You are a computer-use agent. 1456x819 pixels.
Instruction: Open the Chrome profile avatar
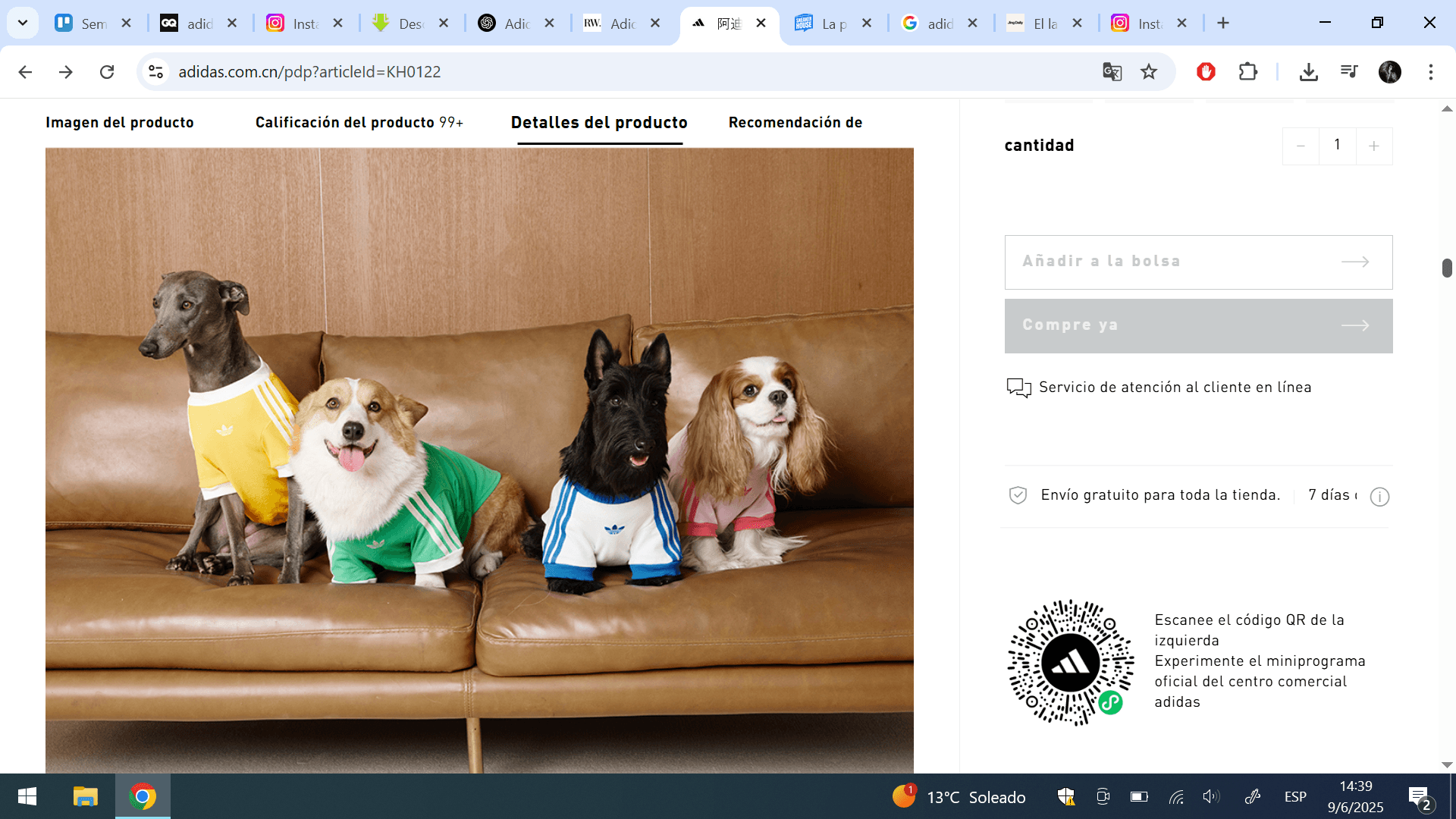pyautogui.click(x=1390, y=71)
